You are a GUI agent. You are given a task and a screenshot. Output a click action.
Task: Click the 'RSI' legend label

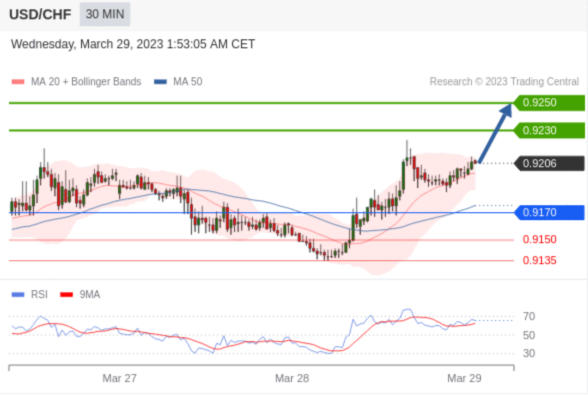click(39, 295)
